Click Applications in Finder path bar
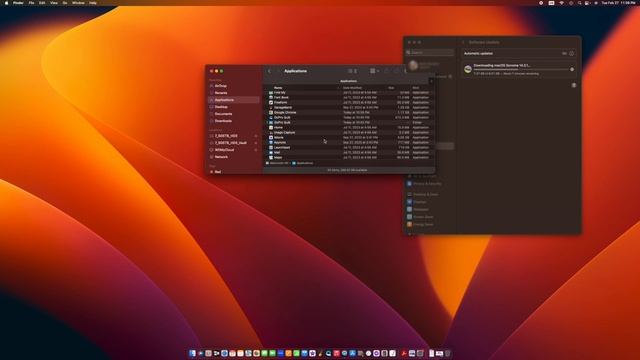640x360 pixels. coord(303,163)
